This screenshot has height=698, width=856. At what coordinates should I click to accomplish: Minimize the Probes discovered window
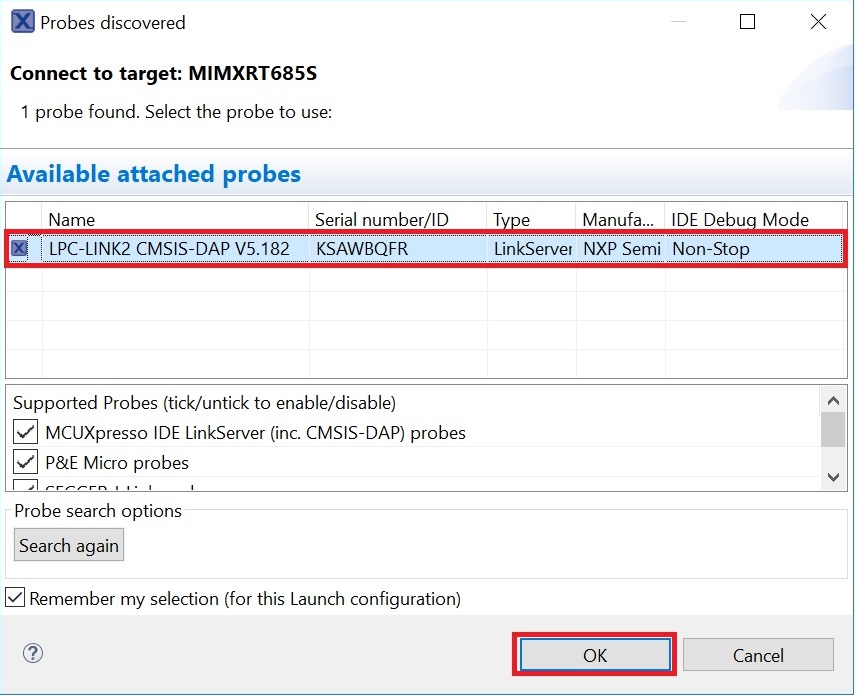[676, 22]
